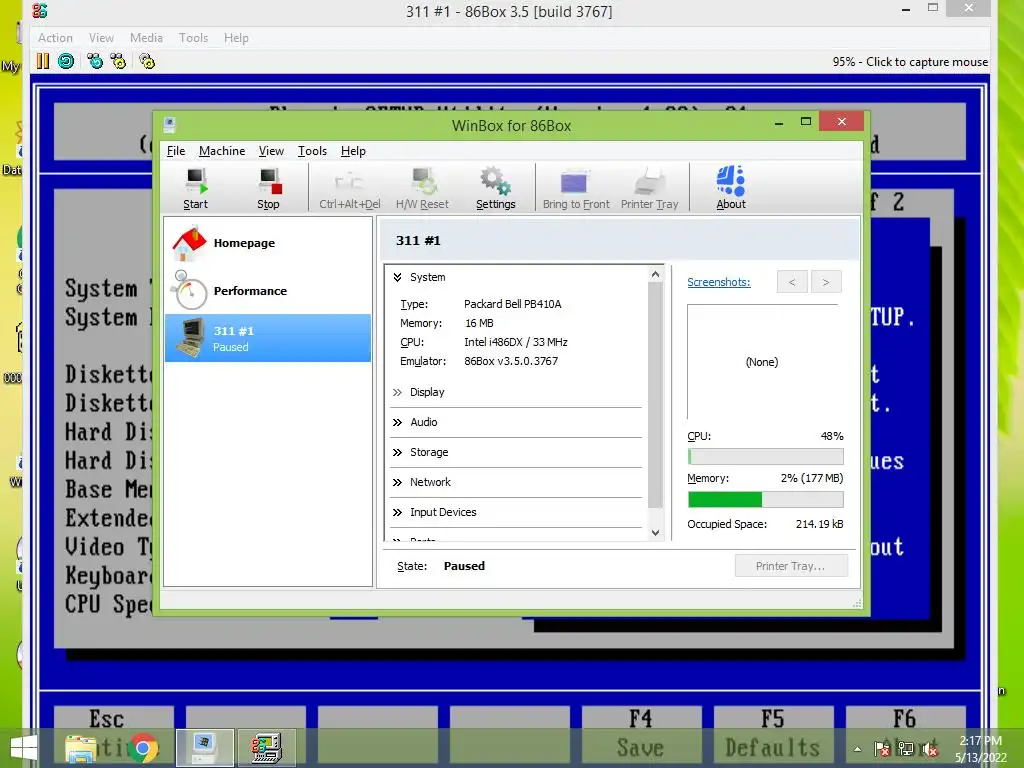Open File Explorer from the taskbar
The height and width of the screenshot is (768, 1024).
pos(81,748)
